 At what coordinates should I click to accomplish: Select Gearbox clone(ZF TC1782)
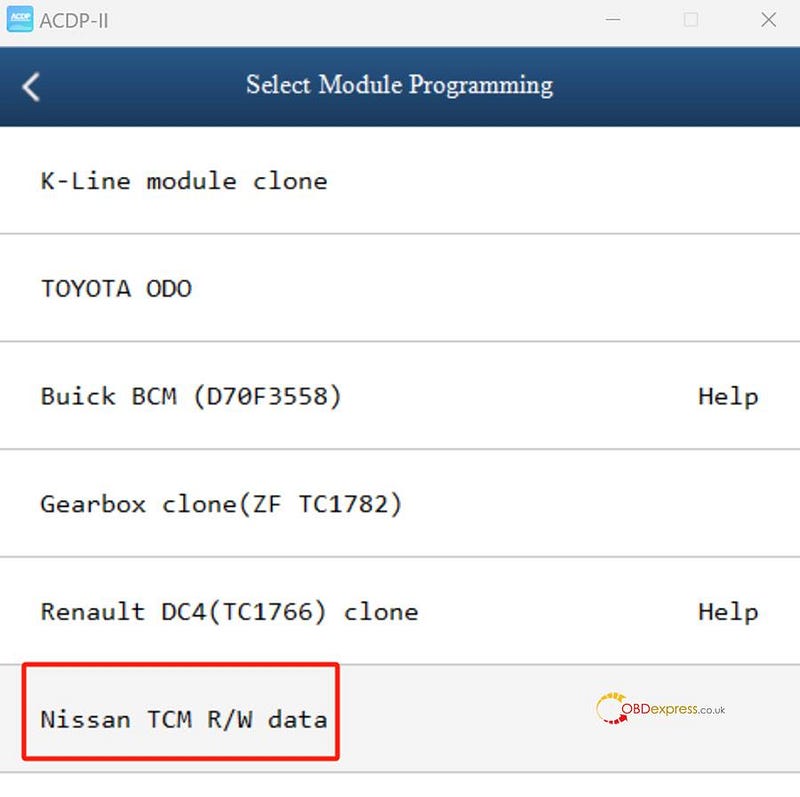[400, 504]
